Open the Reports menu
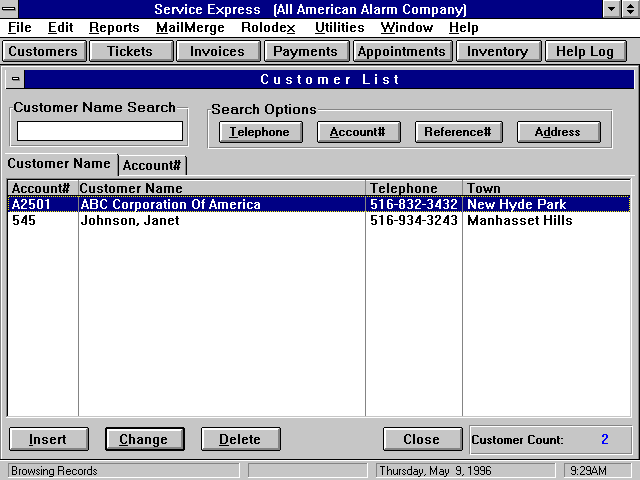The image size is (640, 480). pos(114,28)
